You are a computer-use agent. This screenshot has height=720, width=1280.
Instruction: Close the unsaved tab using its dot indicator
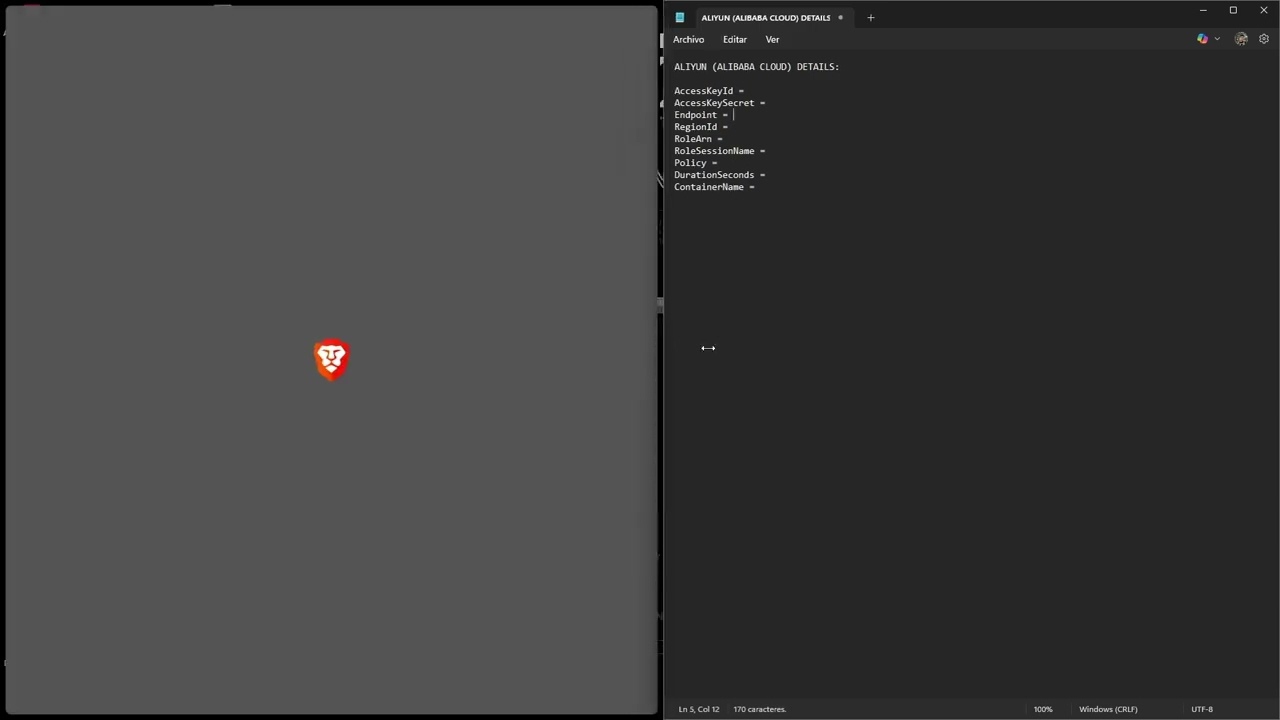click(x=840, y=17)
